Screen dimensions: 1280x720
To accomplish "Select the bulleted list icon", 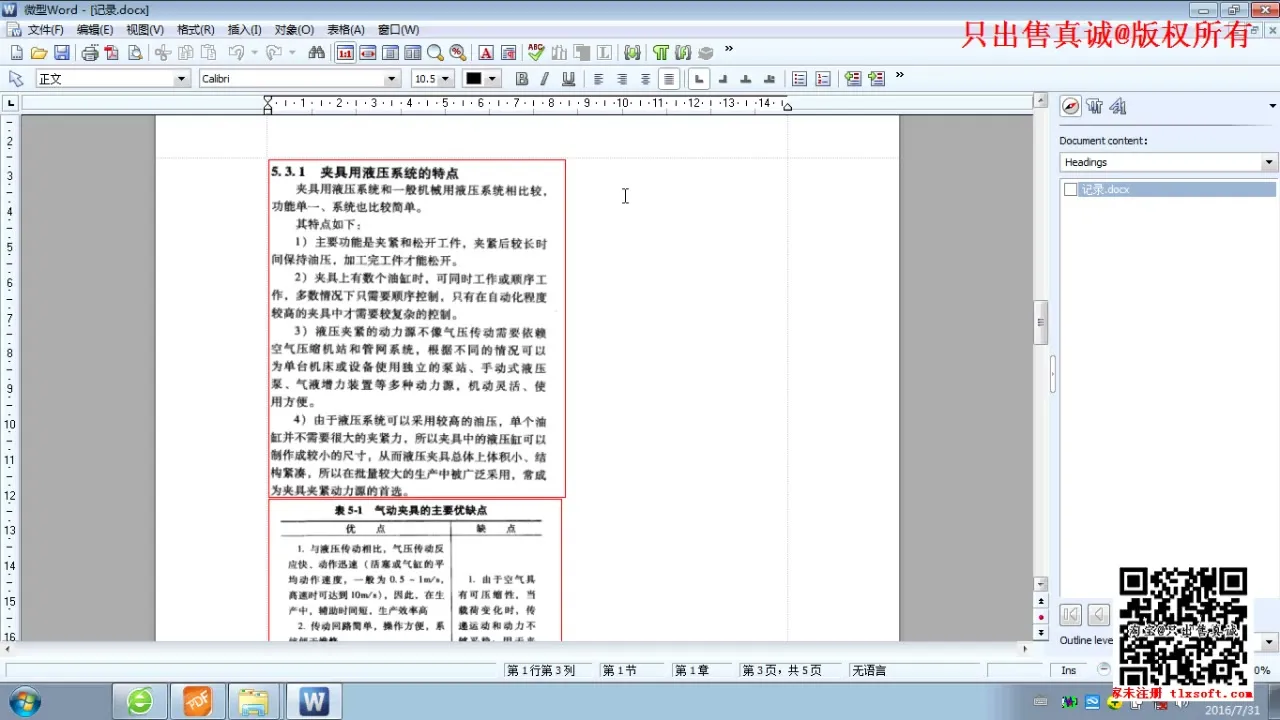I will tap(800, 78).
